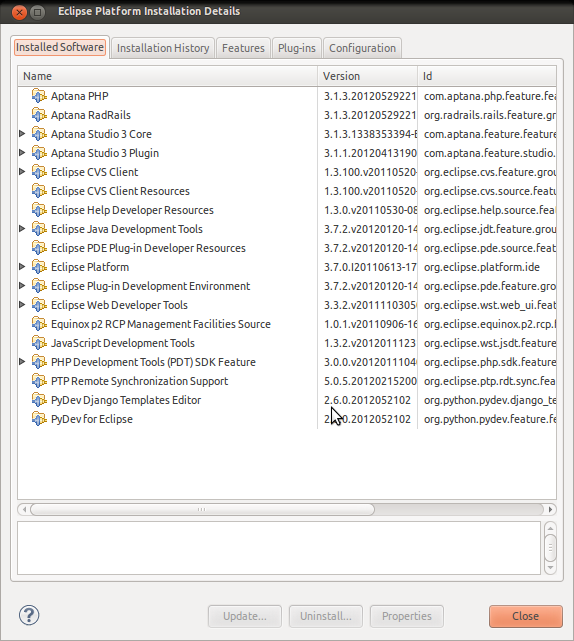Select the Aptana RadRails row

pos(287,115)
